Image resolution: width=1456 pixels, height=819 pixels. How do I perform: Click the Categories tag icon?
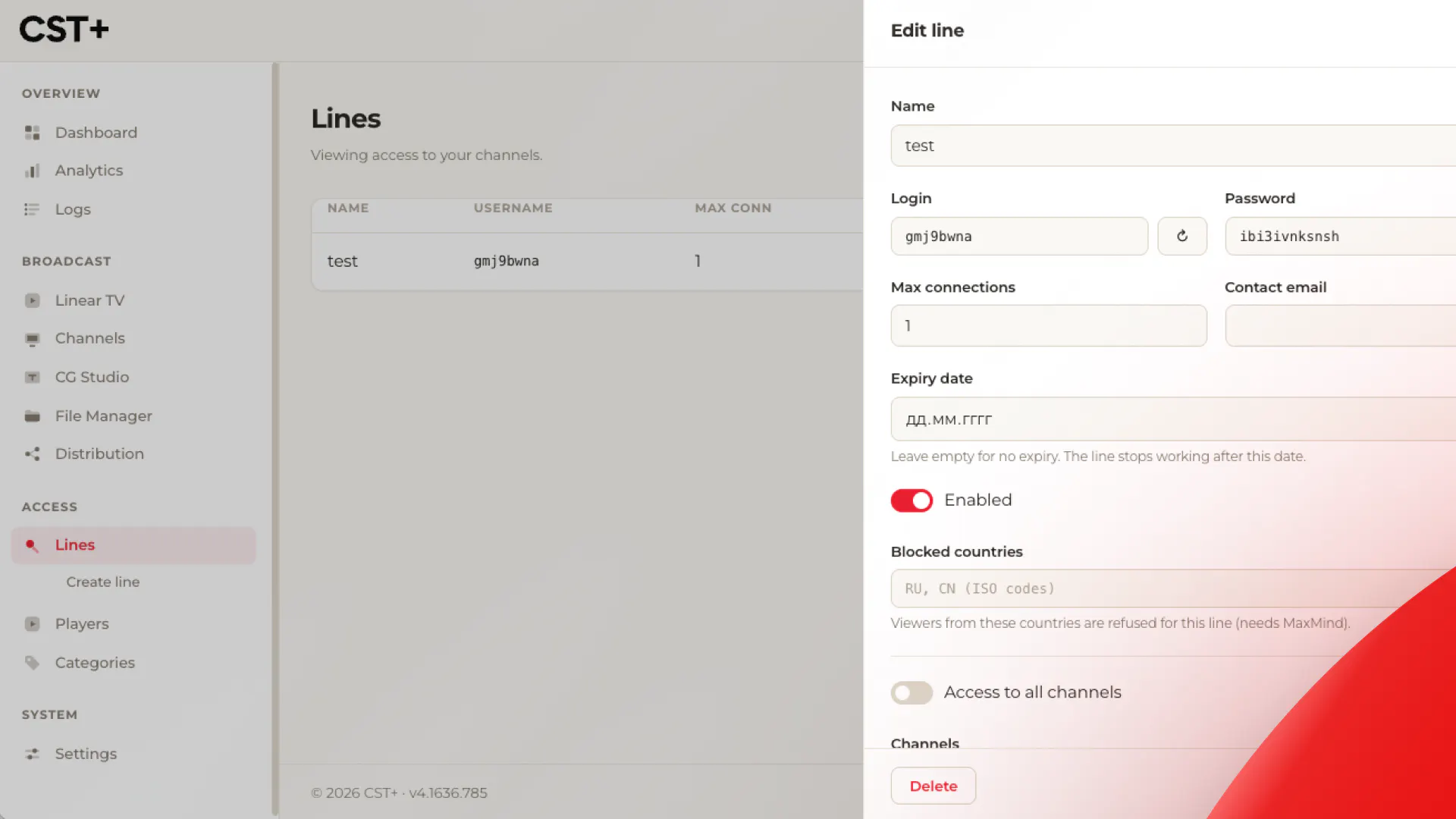[32, 663]
